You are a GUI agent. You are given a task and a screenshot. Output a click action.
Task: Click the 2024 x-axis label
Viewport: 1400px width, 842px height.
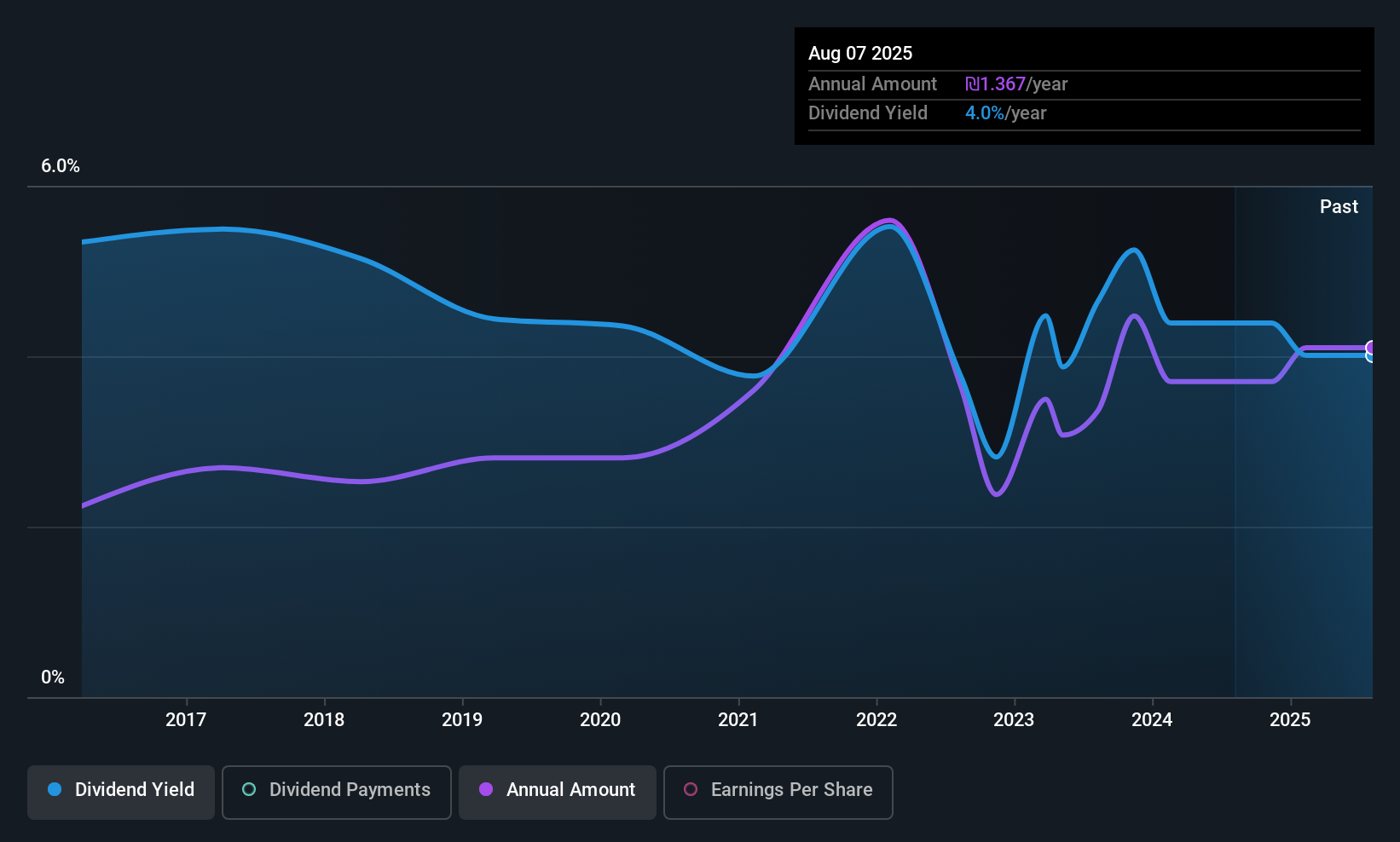coord(1152,720)
